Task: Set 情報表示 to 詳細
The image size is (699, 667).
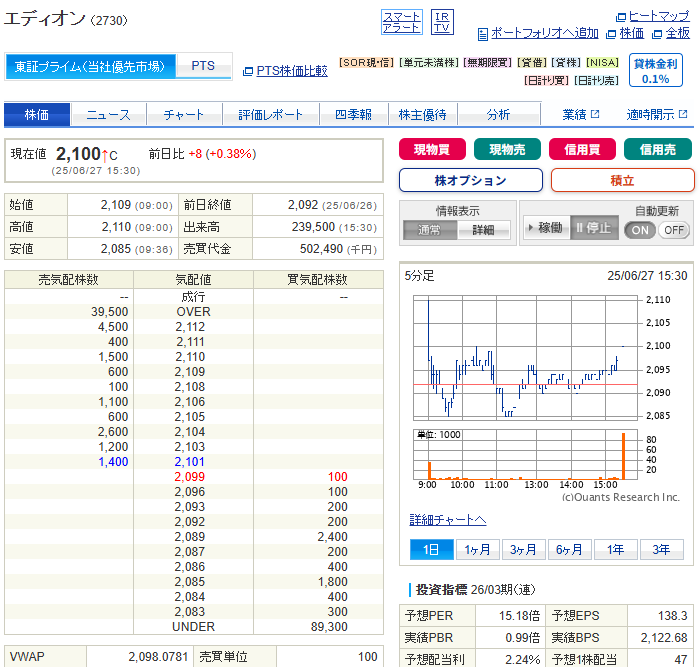Action: [484, 230]
